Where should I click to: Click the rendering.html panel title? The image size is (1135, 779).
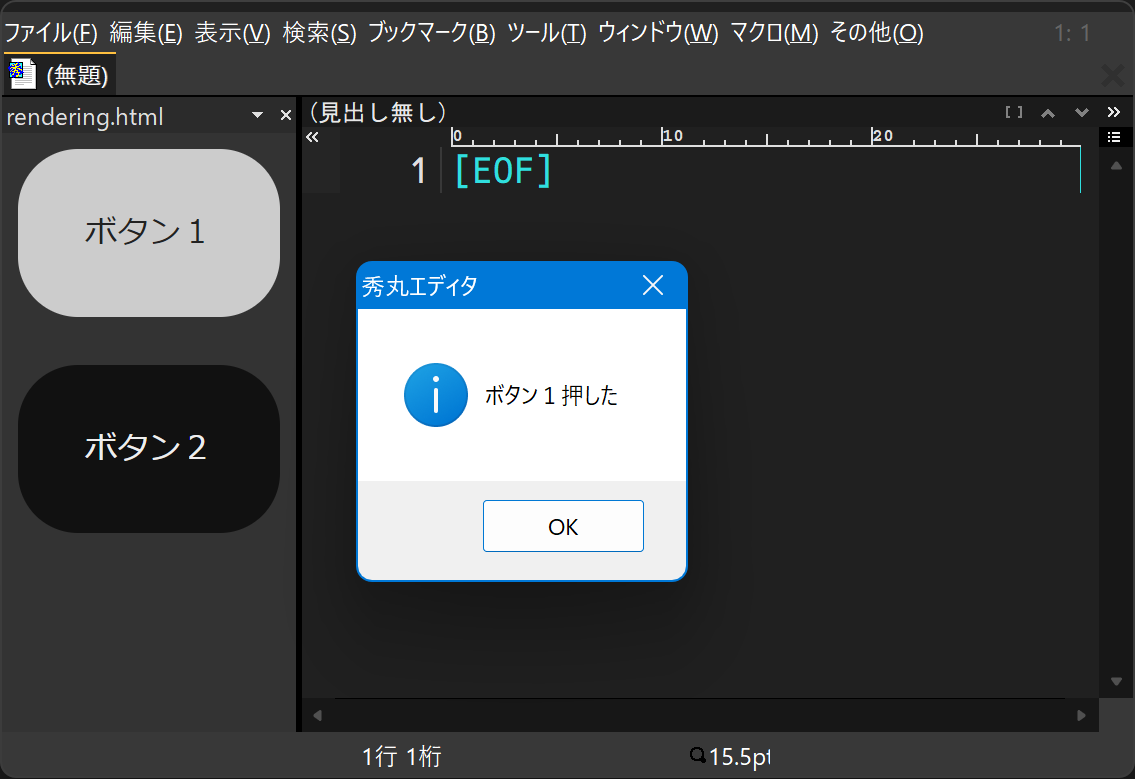(85, 117)
